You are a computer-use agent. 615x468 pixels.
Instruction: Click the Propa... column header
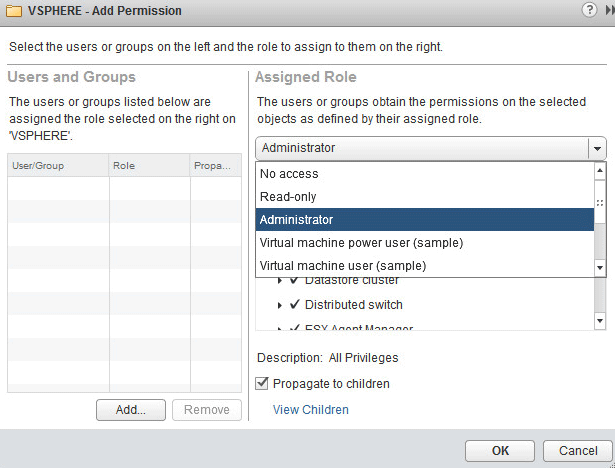click(216, 166)
